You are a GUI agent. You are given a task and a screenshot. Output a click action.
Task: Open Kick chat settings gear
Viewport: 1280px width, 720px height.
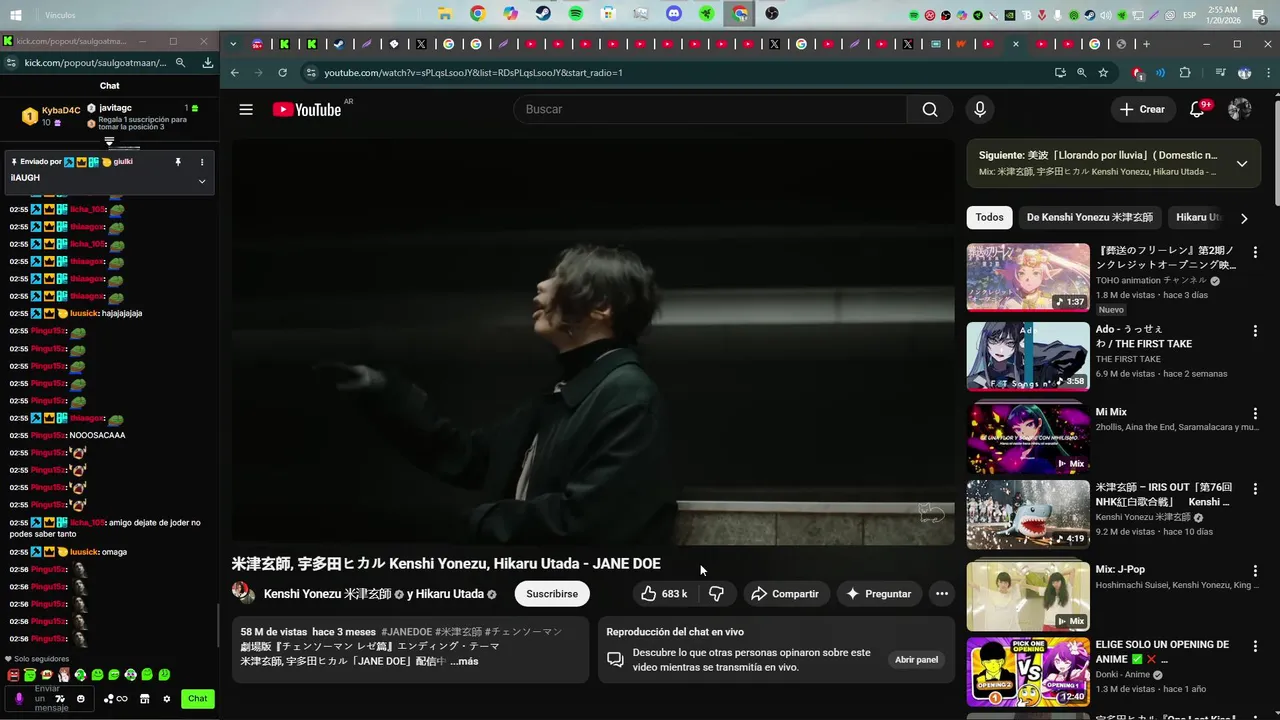click(167, 699)
